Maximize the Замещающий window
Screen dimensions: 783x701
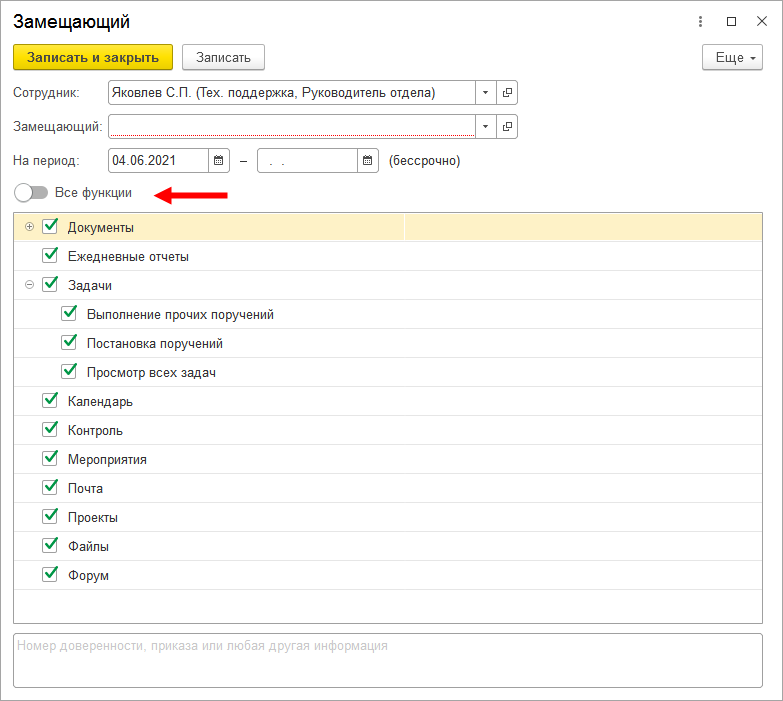(731, 21)
